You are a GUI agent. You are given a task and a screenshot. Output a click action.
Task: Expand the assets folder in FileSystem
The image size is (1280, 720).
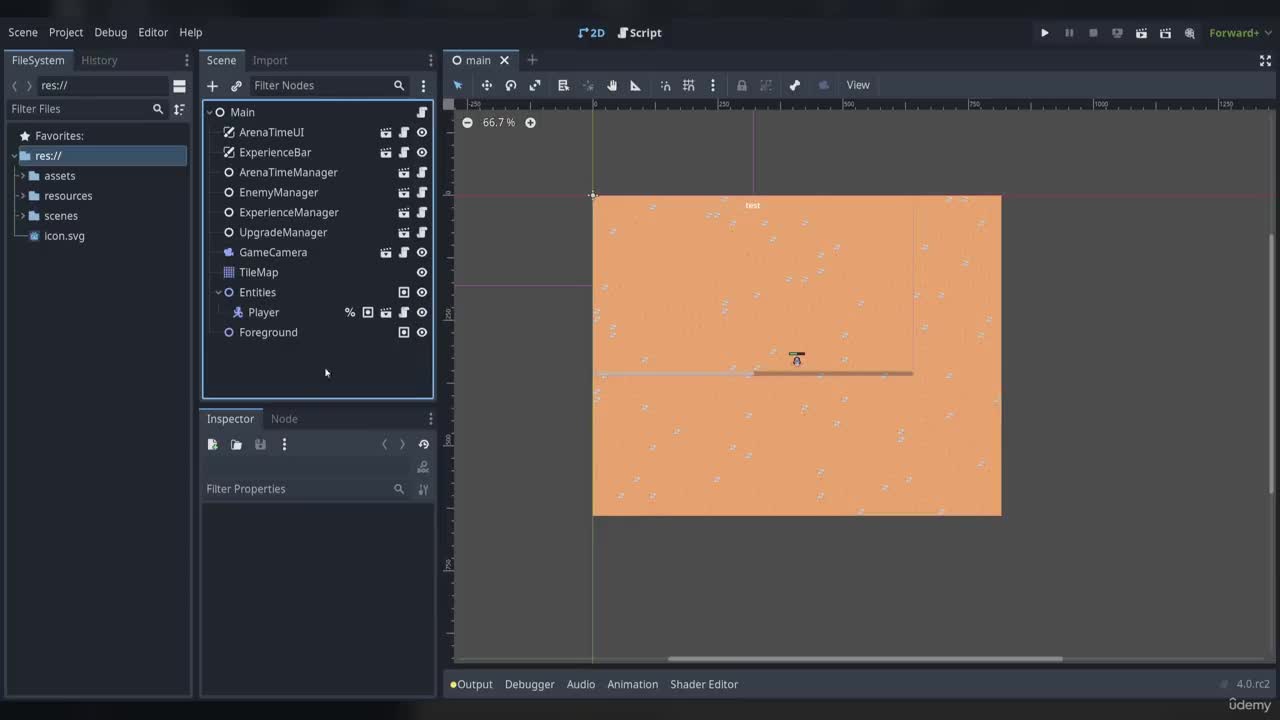point(22,176)
